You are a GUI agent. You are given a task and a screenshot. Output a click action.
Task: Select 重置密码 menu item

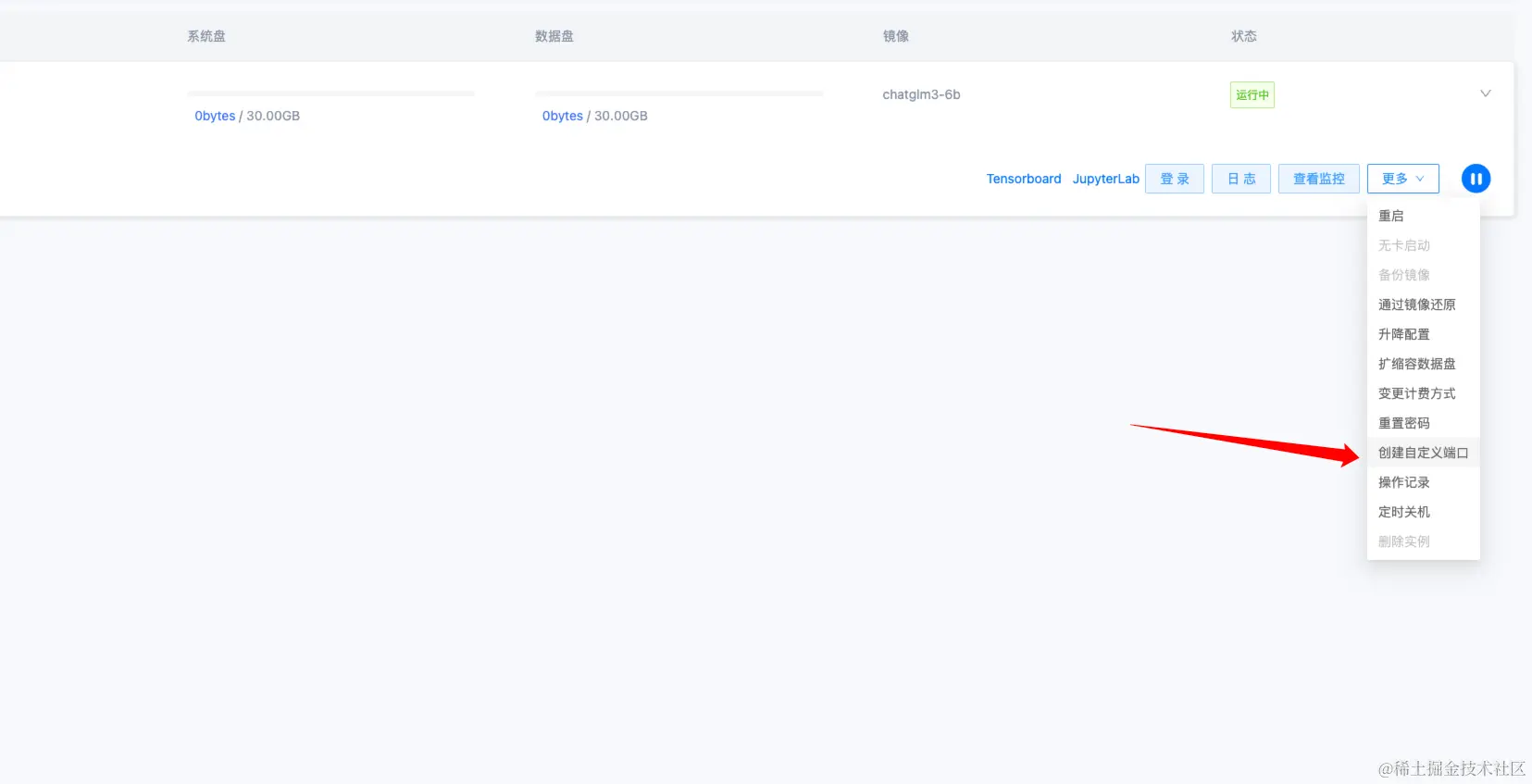1424,423
